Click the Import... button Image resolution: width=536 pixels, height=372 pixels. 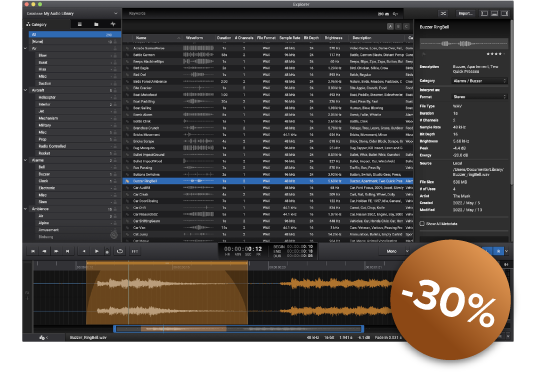pos(465,13)
